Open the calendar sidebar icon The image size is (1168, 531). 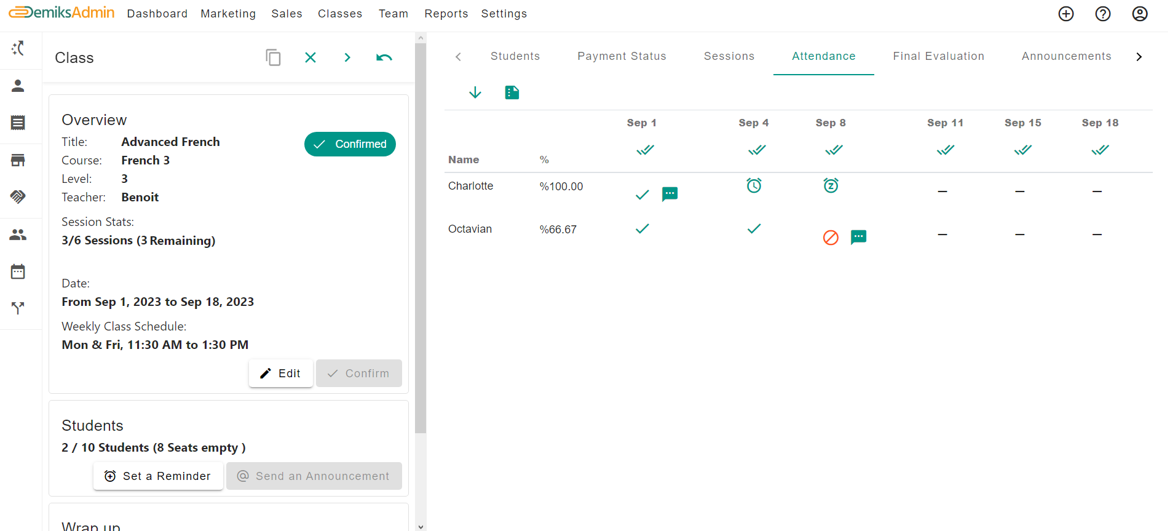pos(18,271)
